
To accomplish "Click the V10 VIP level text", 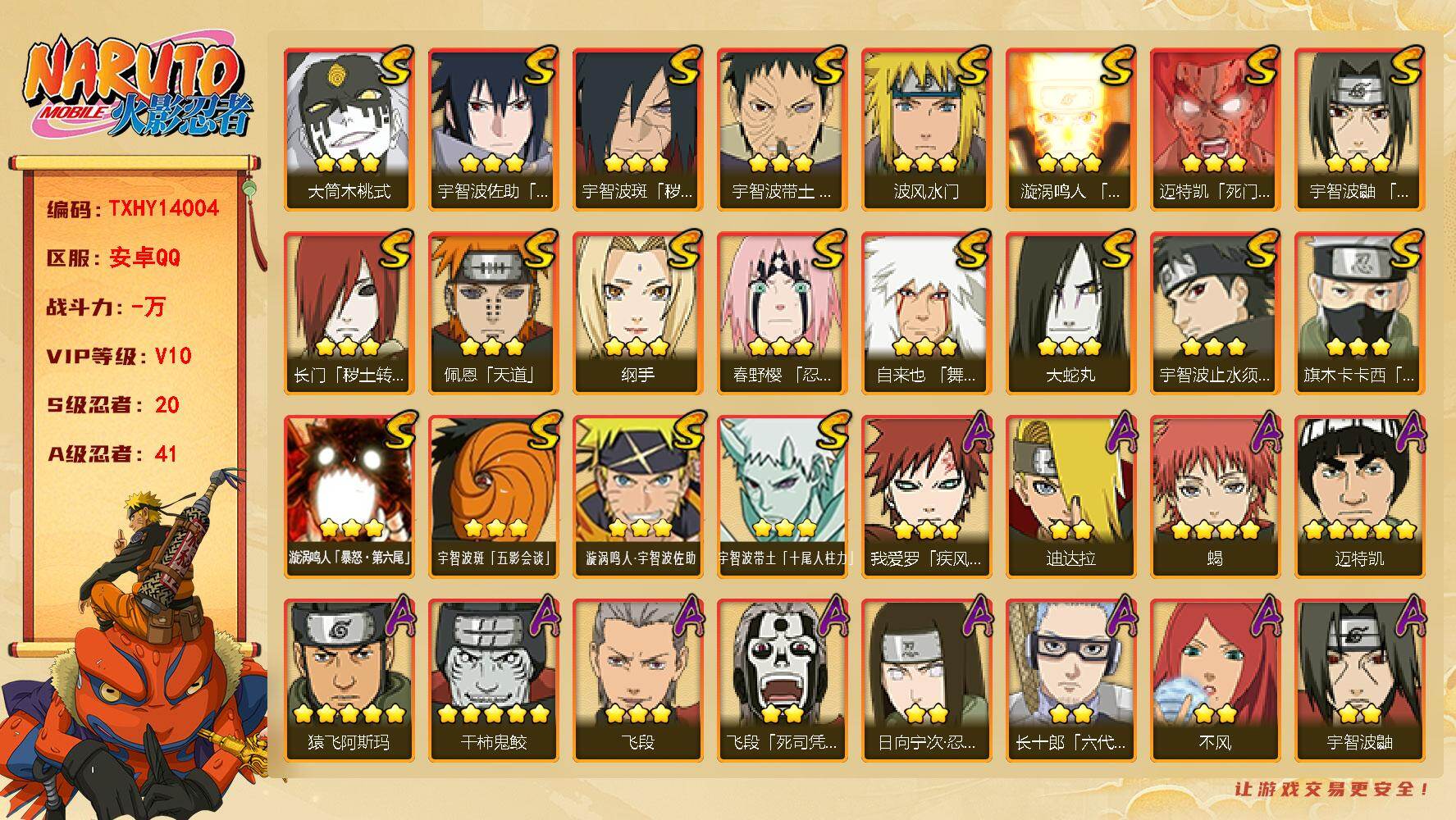I will pos(173,356).
